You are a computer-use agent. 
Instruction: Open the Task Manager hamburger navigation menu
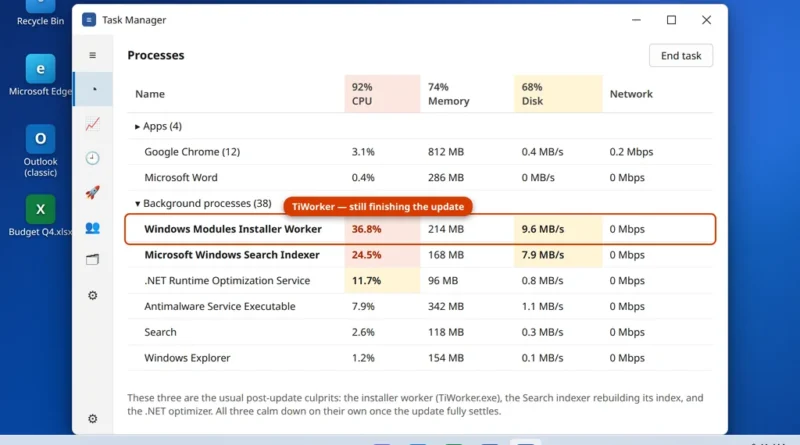[x=92, y=55]
